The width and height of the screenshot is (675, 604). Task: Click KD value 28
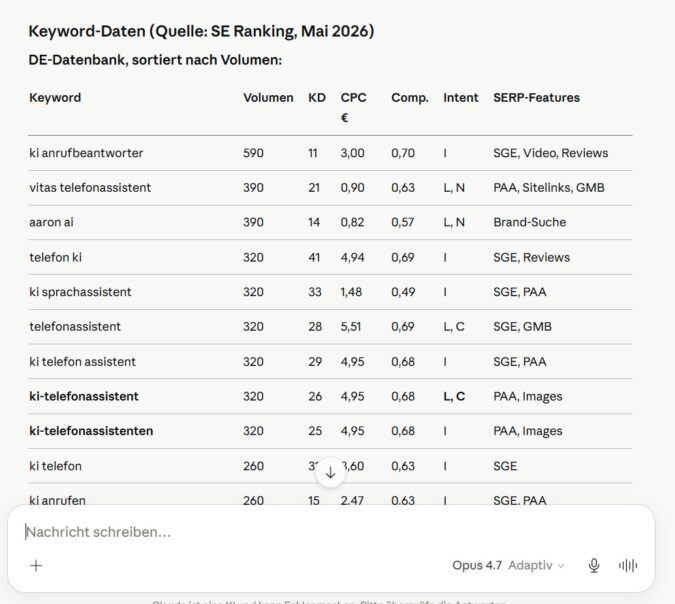pyautogui.click(x=315, y=326)
